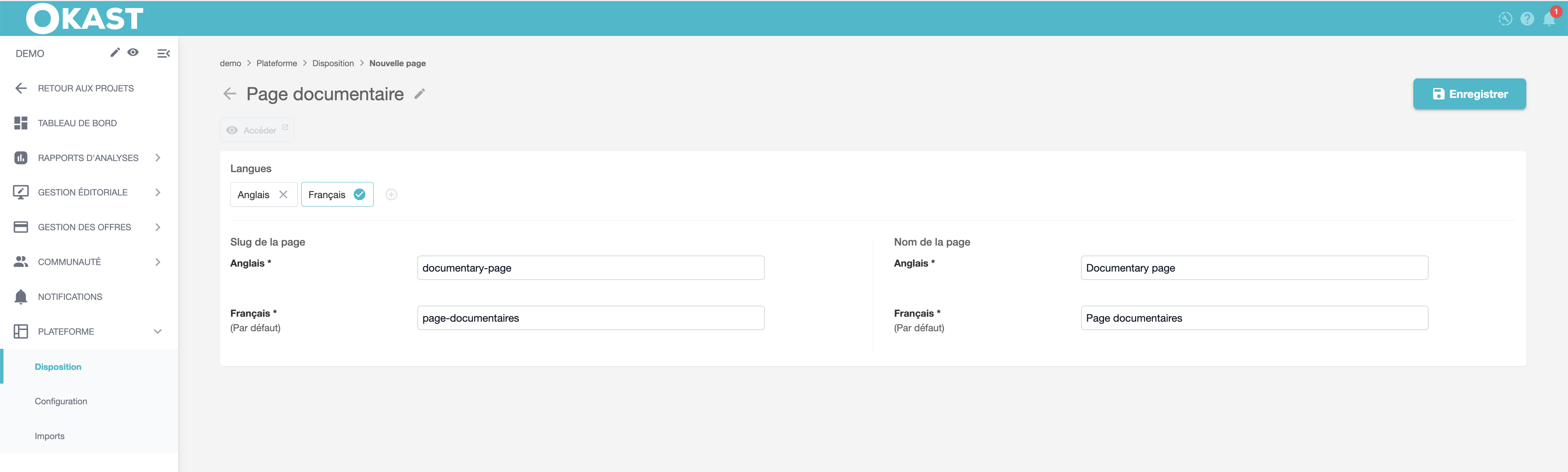
Task: Open the Configuration submenu item
Action: [61, 402]
